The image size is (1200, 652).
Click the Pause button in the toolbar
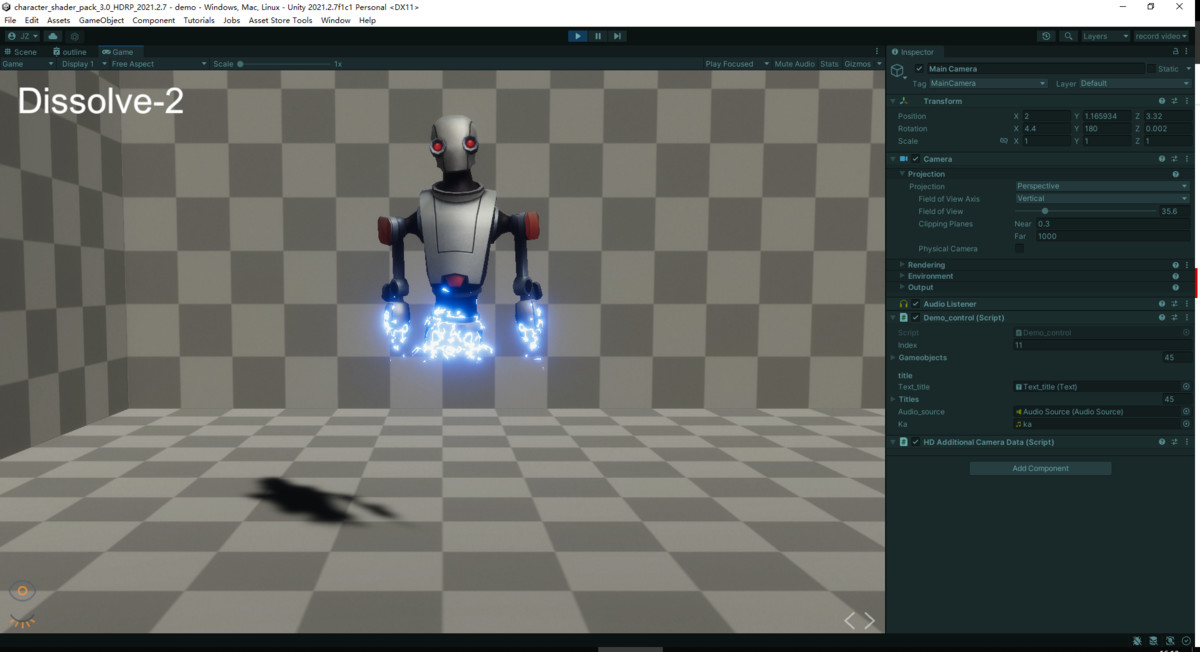(598, 35)
